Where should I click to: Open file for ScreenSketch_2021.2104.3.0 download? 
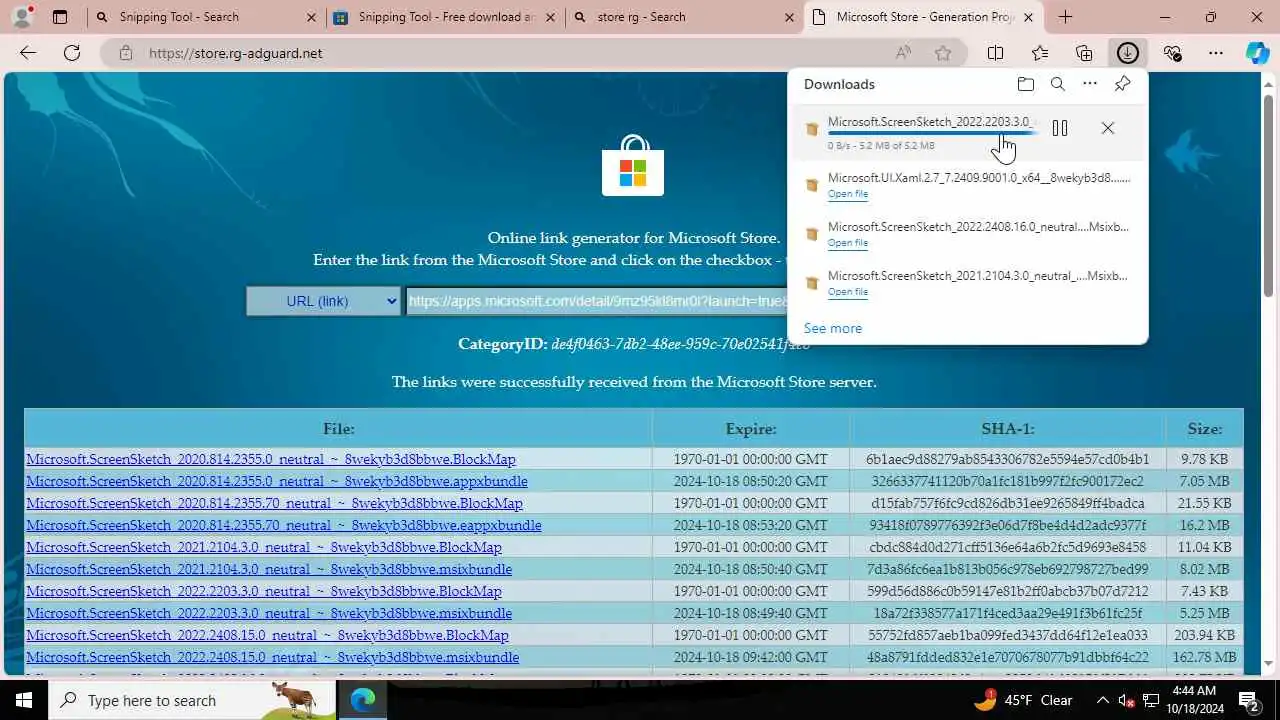point(847,292)
